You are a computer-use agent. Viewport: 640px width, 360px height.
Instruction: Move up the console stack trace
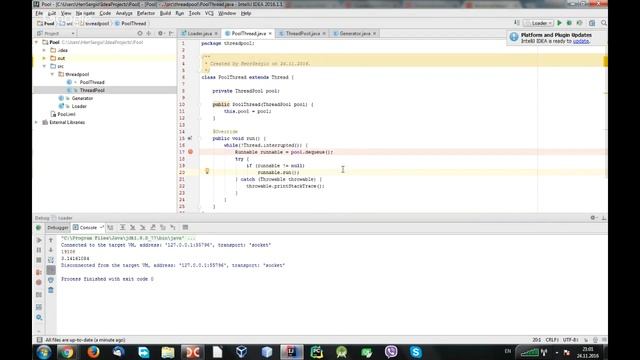[51, 240]
